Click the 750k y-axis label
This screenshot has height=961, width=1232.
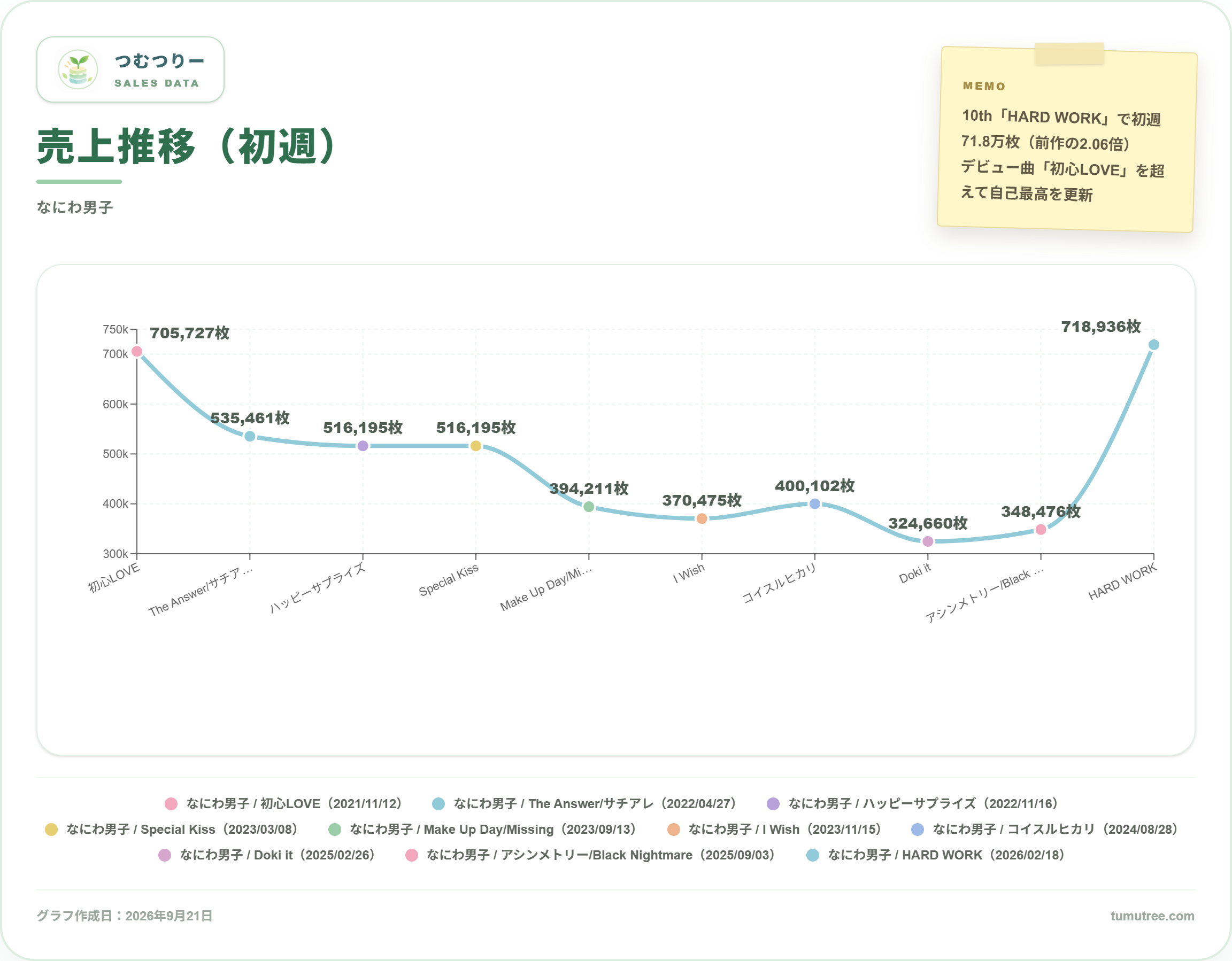pyautogui.click(x=115, y=329)
